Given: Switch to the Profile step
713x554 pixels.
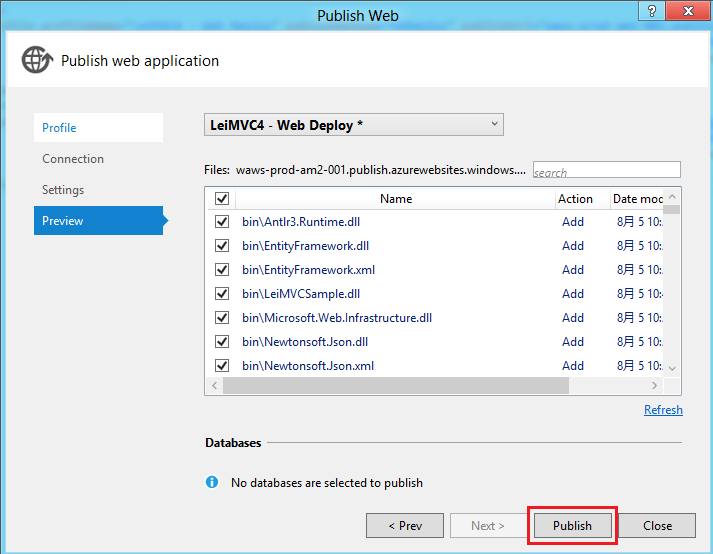Looking at the screenshot, I should point(98,127).
